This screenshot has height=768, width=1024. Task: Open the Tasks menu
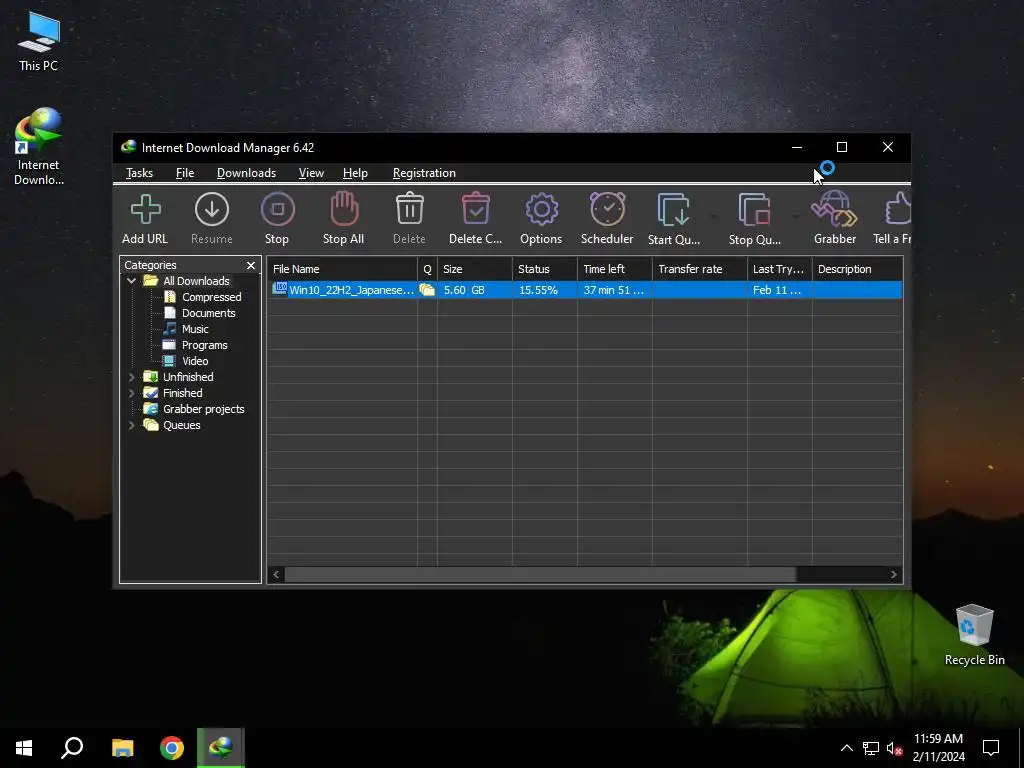[x=139, y=173]
